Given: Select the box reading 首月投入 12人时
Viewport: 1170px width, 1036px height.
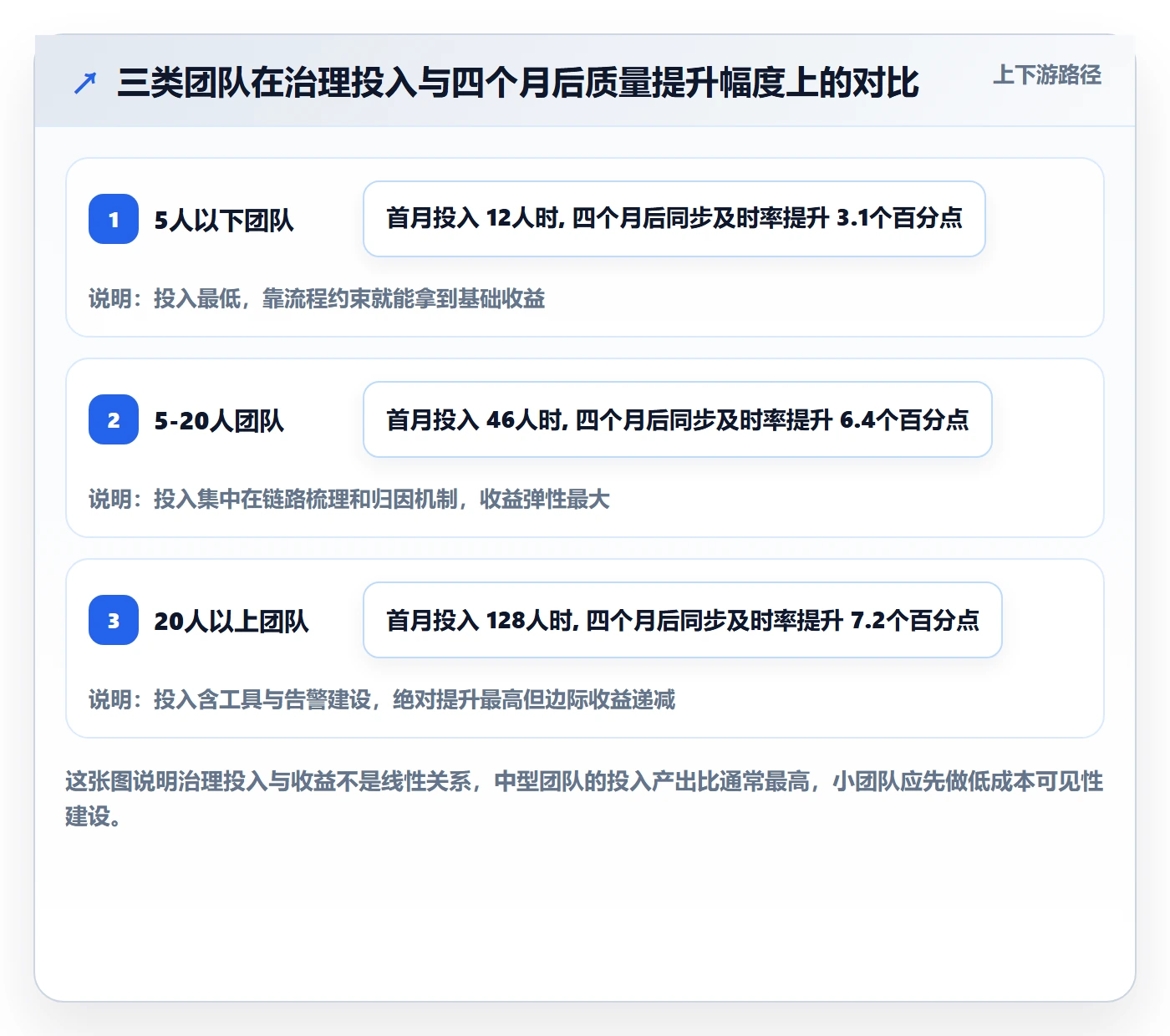Looking at the screenshot, I should [674, 219].
